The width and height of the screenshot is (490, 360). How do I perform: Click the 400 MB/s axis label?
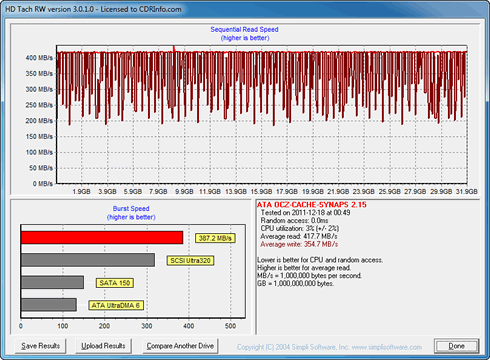[x=39, y=58]
